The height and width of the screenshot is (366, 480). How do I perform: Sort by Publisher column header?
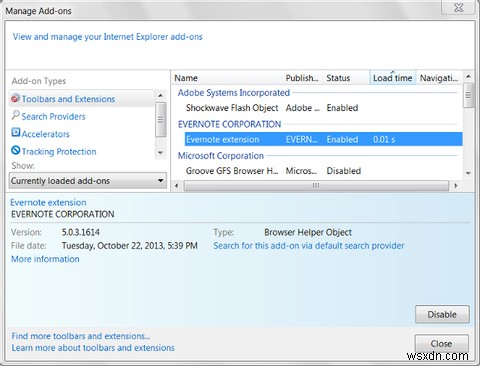click(302, 78)
